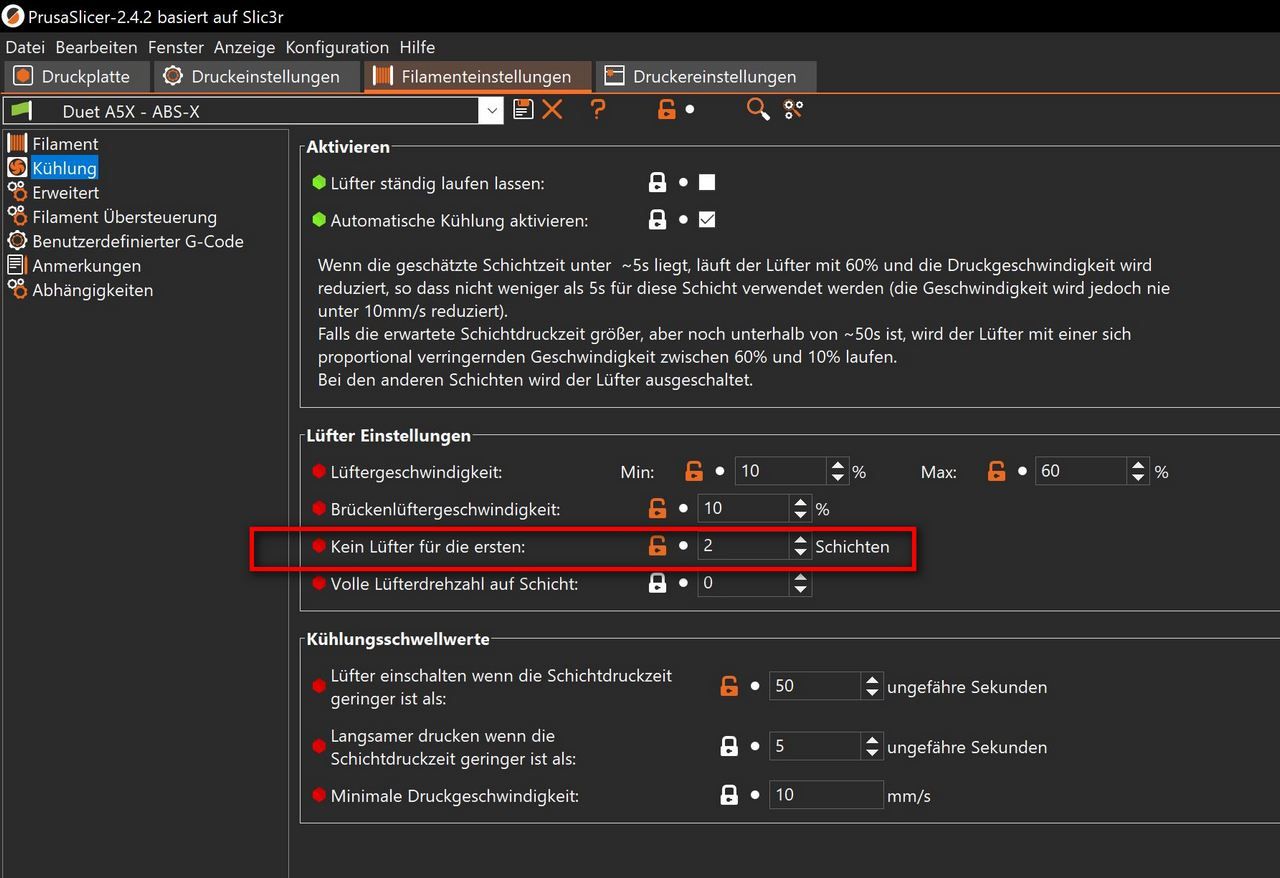
Task: Decrease Langsamer drucken seconds with down arrow
Action: coord(872,753)
